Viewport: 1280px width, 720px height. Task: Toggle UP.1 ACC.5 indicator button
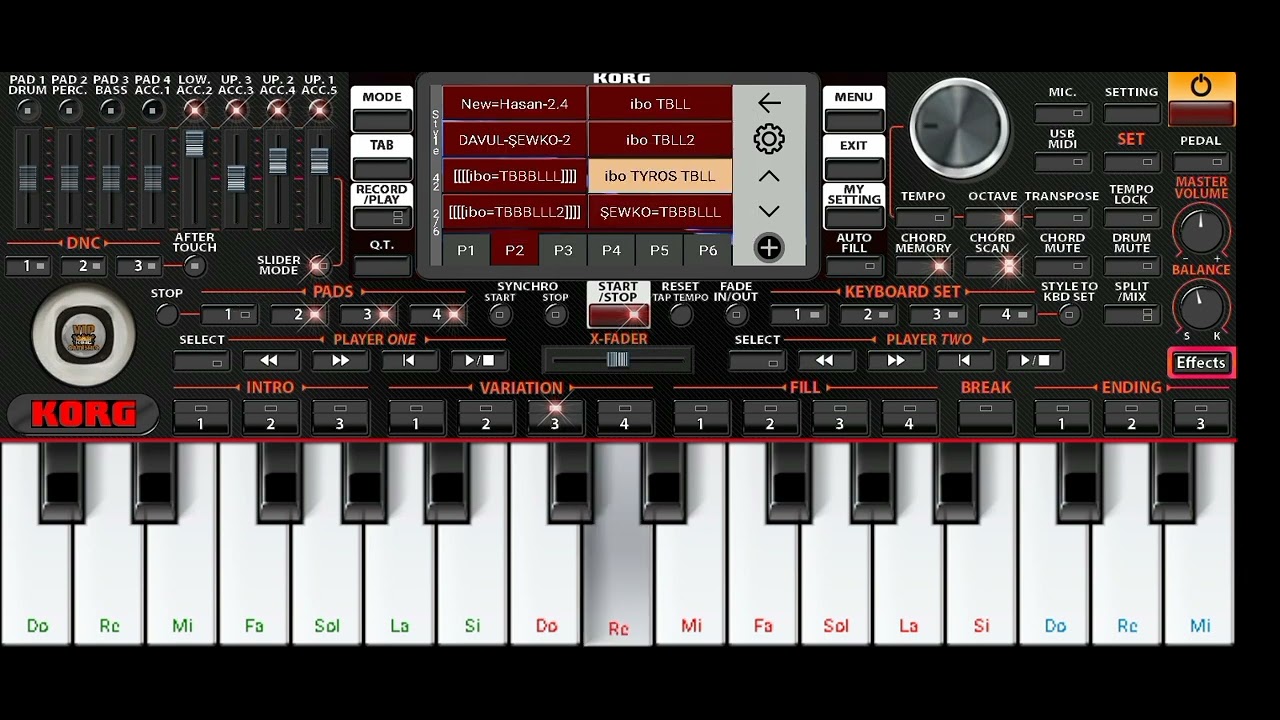coord(319,109)
